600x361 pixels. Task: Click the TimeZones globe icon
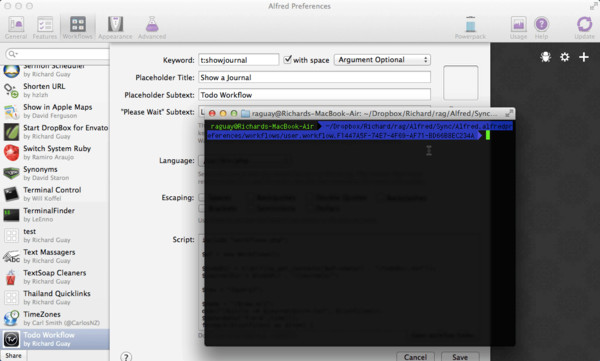(x=11, y=318)
